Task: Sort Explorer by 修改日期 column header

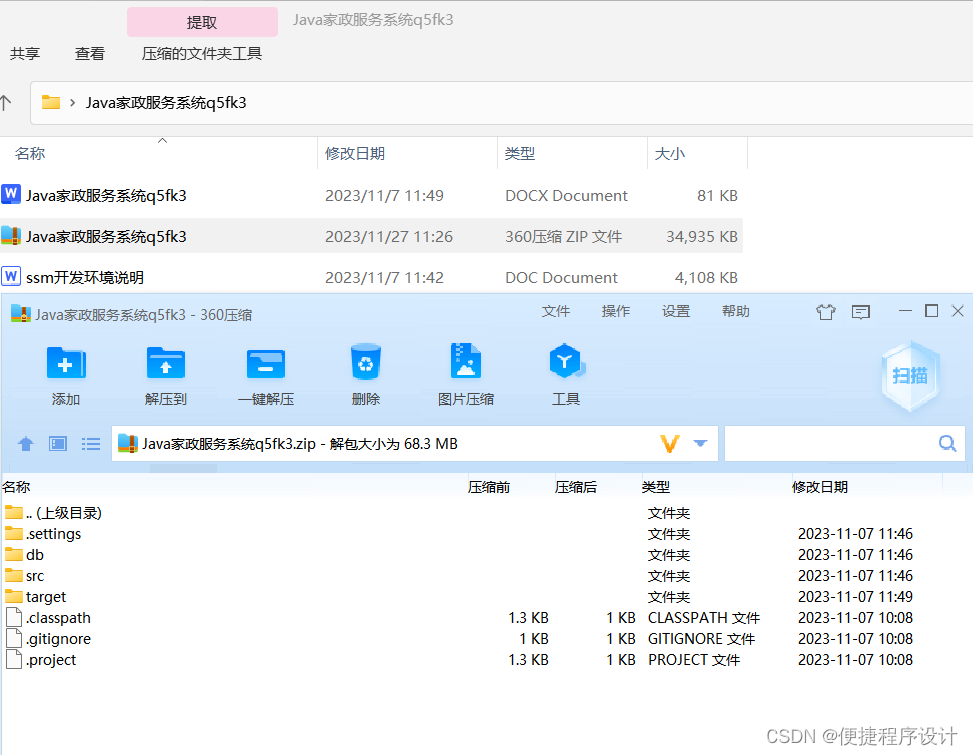Action: point(408,154)
